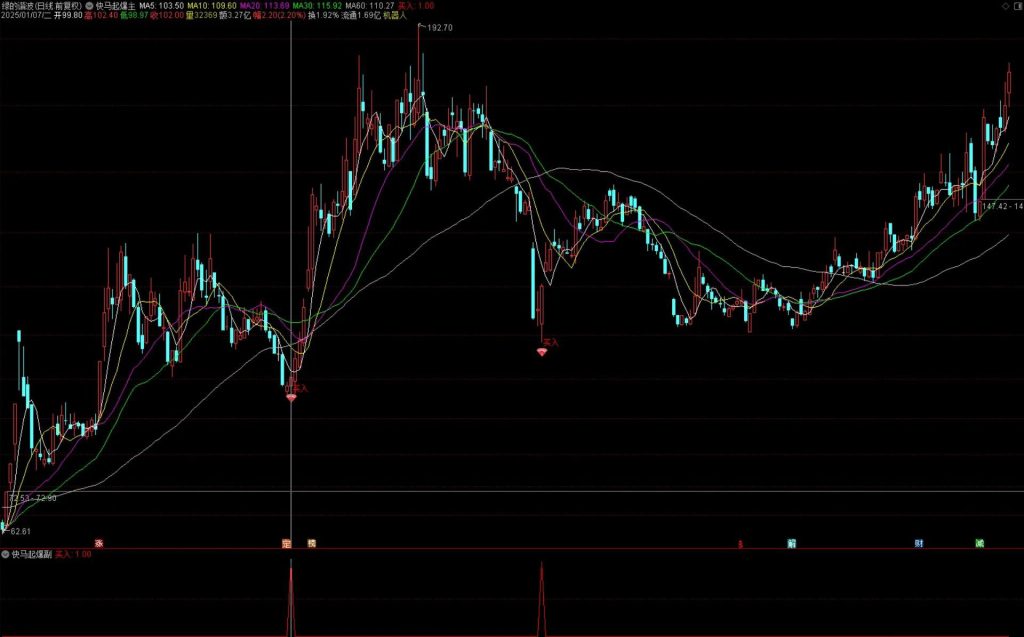1024x637 pixels.
Task: Click the 192.70 high price label
Action: pos(439,28)
